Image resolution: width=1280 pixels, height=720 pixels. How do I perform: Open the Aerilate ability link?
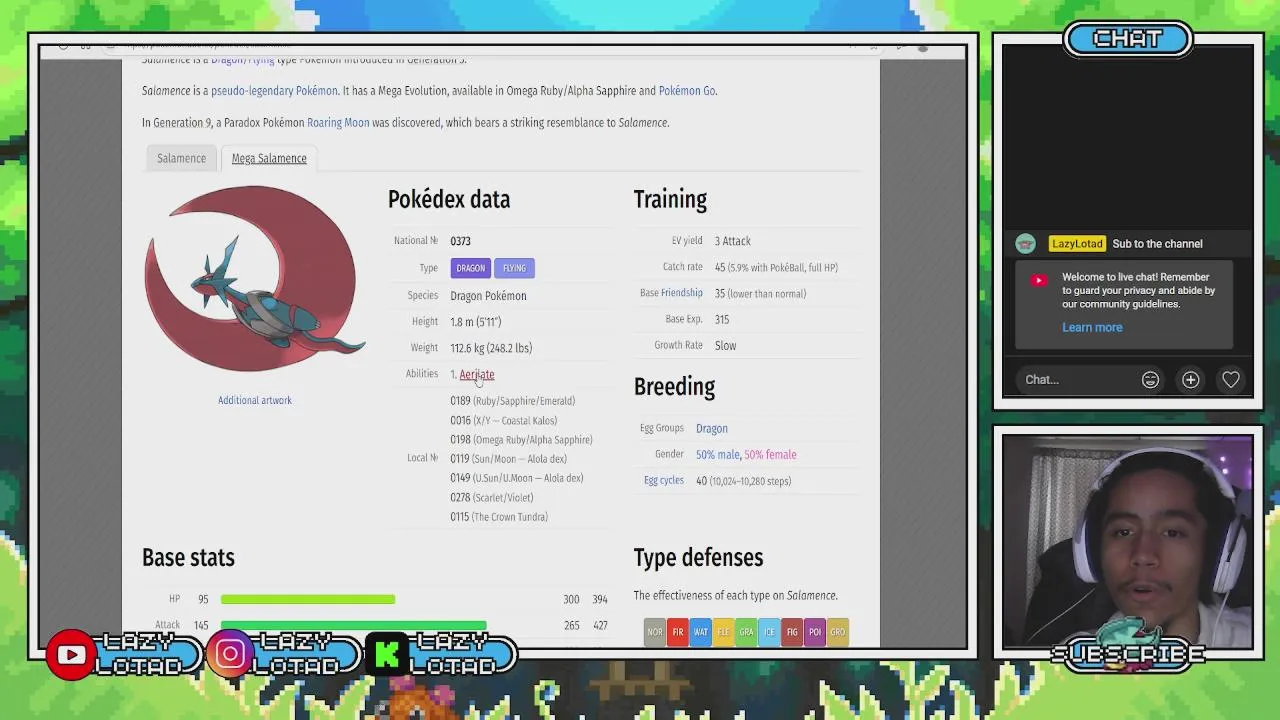click(x=477, y=374)
